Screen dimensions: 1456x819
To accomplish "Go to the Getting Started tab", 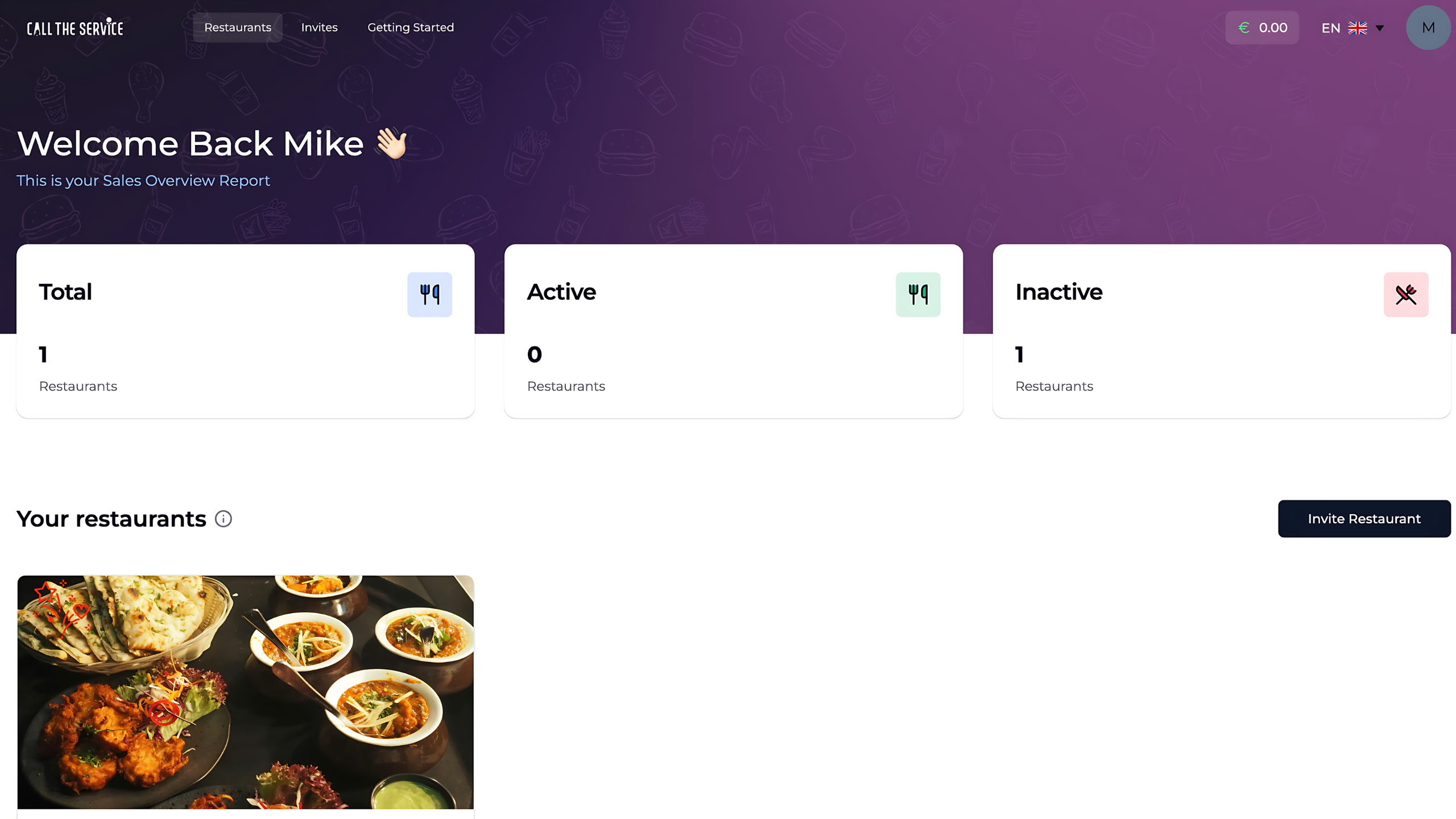I will tap(411, 27).
